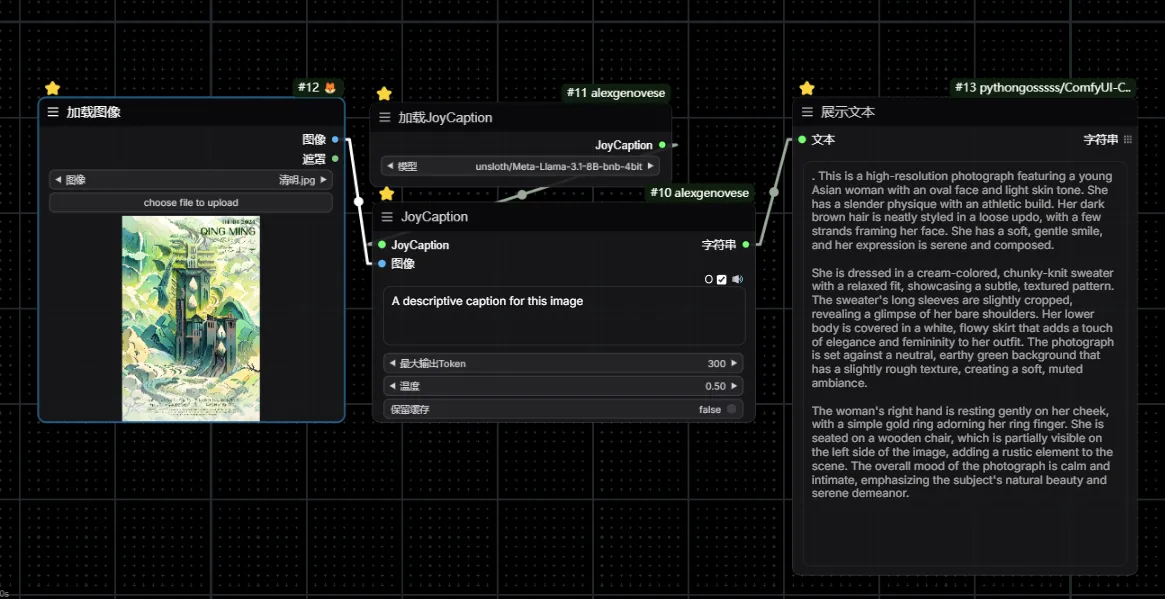The height and width of the screenshot is (599, 1165).
Task: Open the hamburger menu of the JoyCaption node
Action: tap(387, 216)
